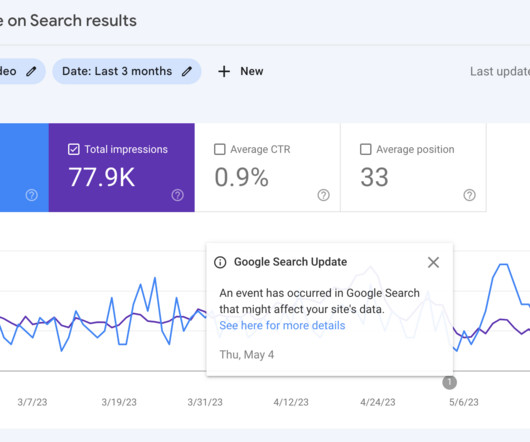
Task: Open help icon on the blue clicks card
Action: pos(32,195)
